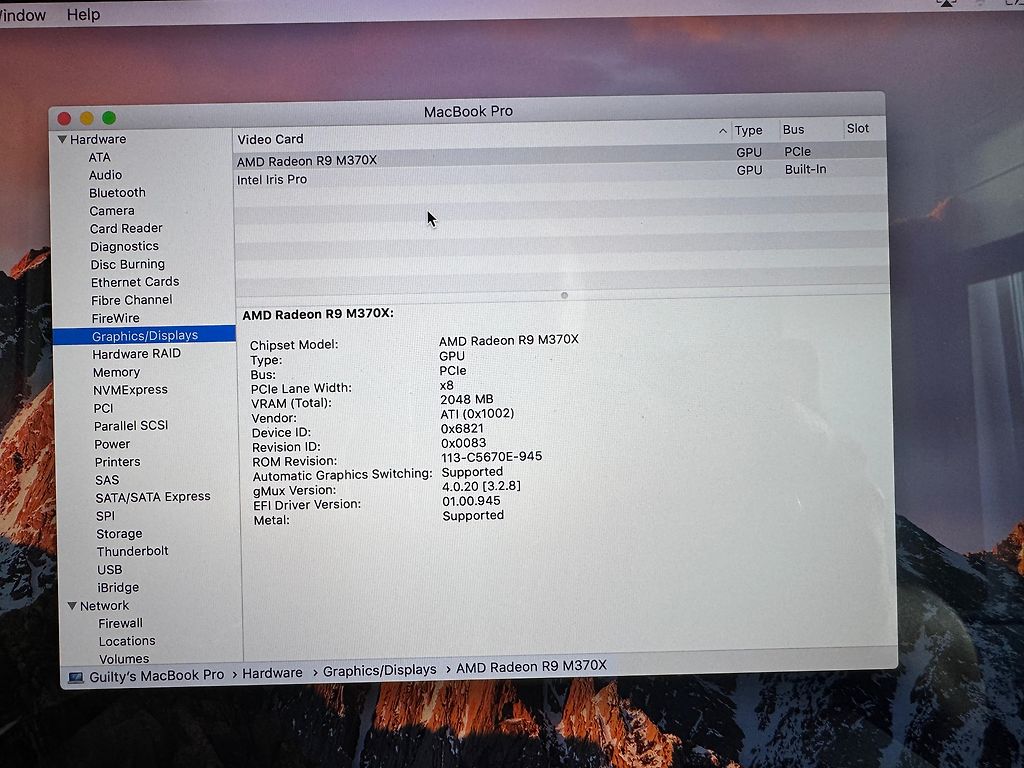The image size is (1024, 768).
Task: Collapse the Hardware section triangle
Action: 63,139
